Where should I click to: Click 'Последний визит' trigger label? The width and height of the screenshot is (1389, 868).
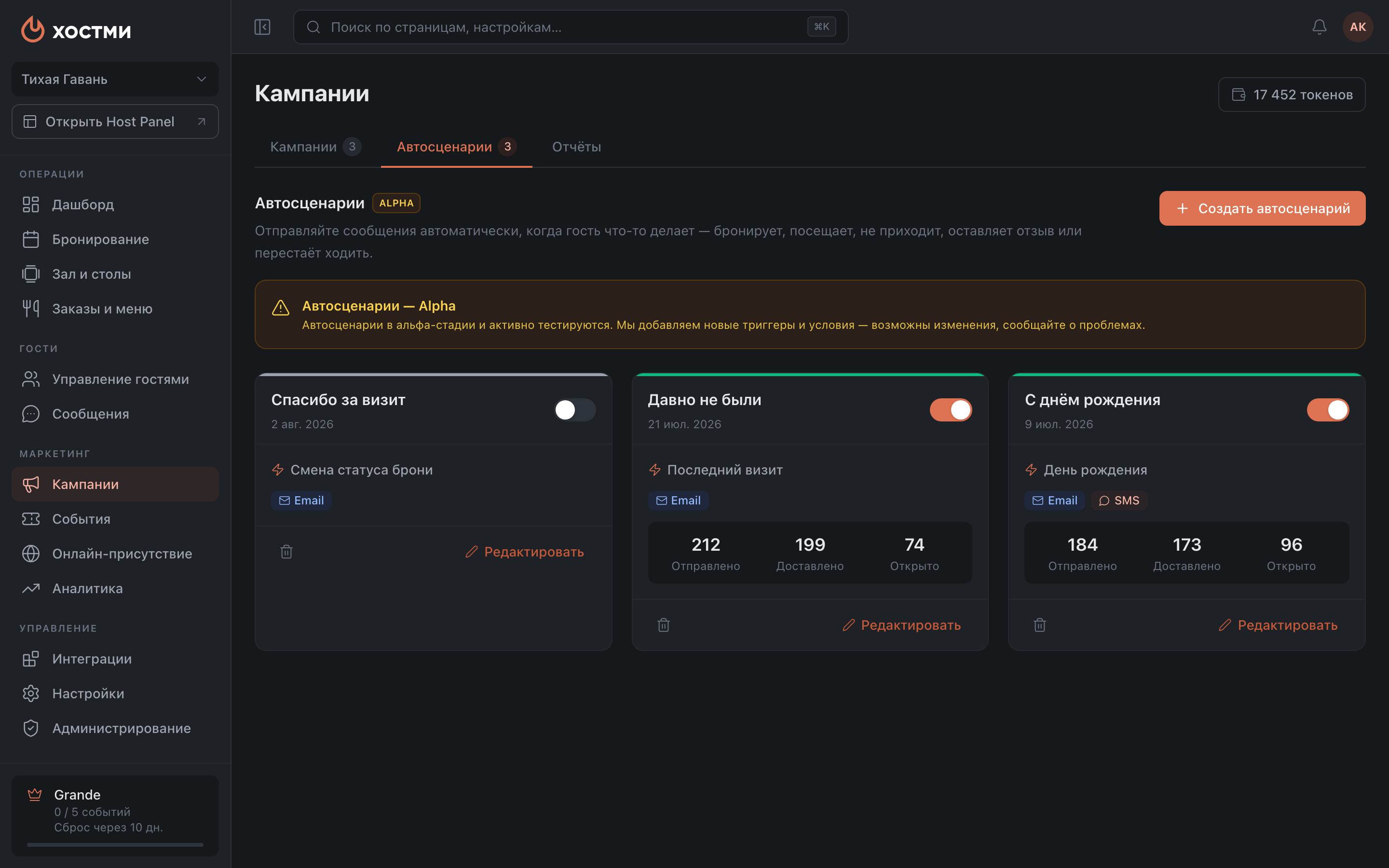coord(724,470)
